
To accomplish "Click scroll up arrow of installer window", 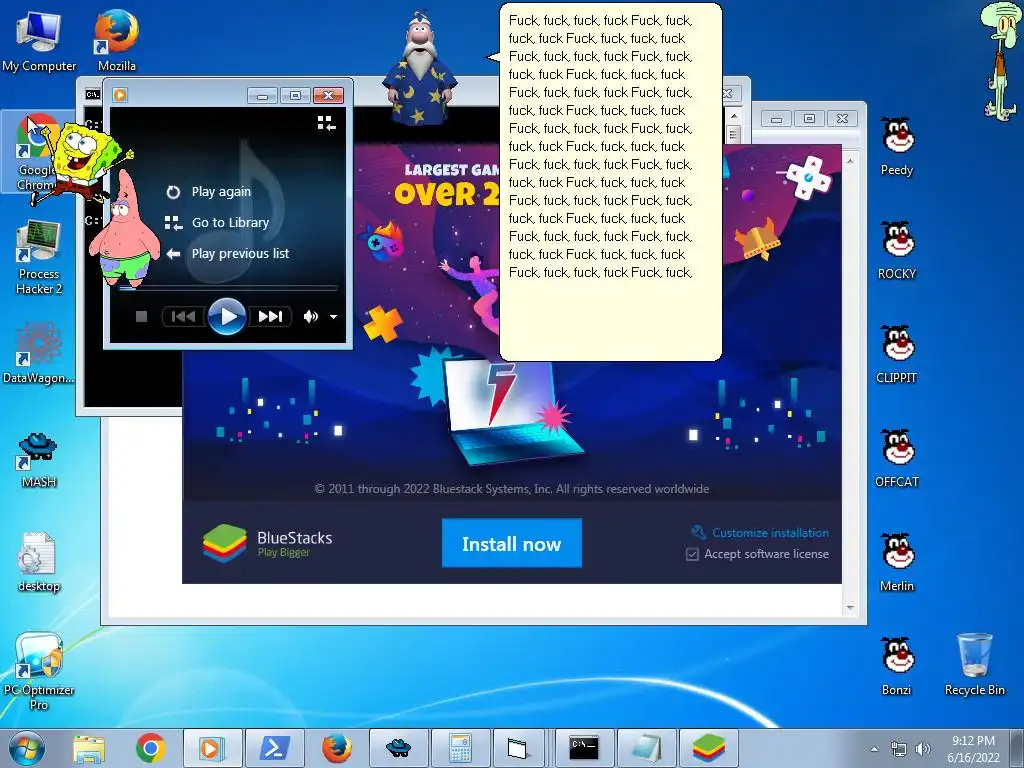I will [x=850, y=160].
